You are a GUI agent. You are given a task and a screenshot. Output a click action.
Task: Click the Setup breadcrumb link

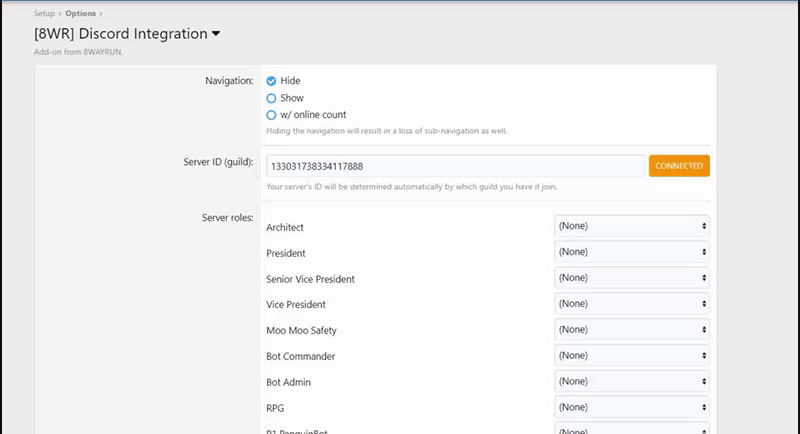[x=46, y=14]
